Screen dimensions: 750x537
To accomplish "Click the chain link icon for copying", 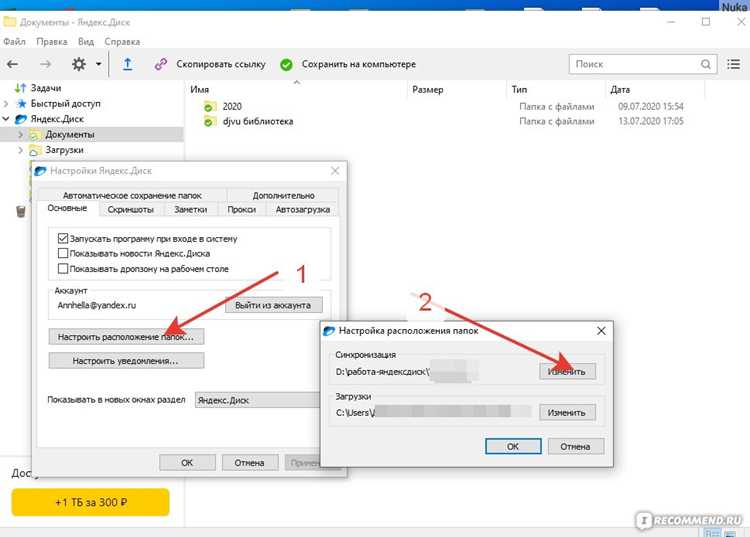I will point(161,64).
